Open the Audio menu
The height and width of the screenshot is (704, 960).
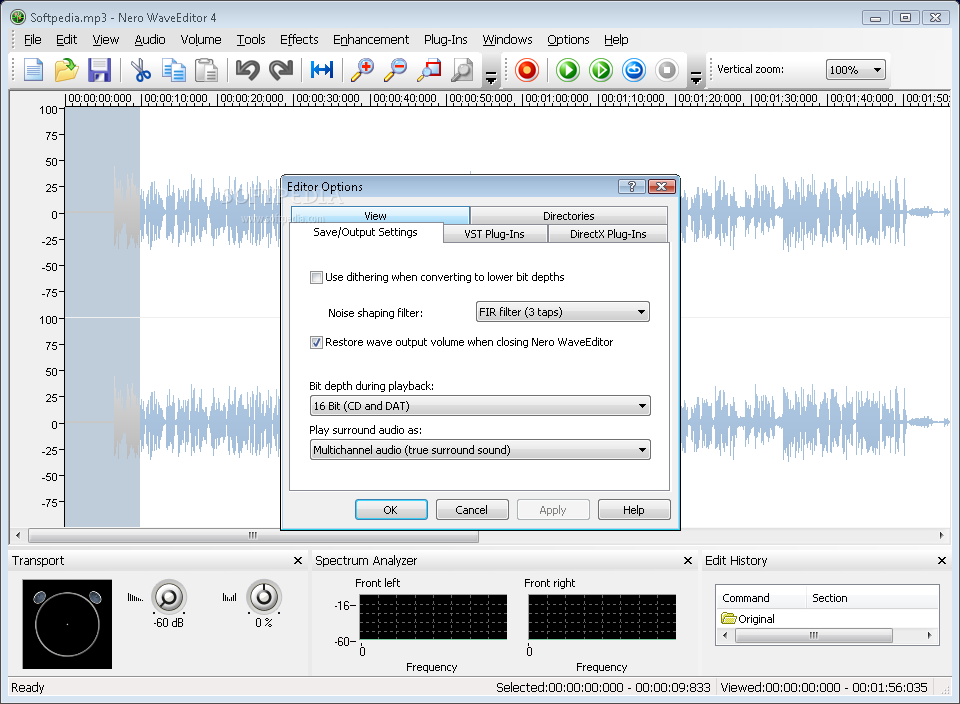(x=149, y=40)
